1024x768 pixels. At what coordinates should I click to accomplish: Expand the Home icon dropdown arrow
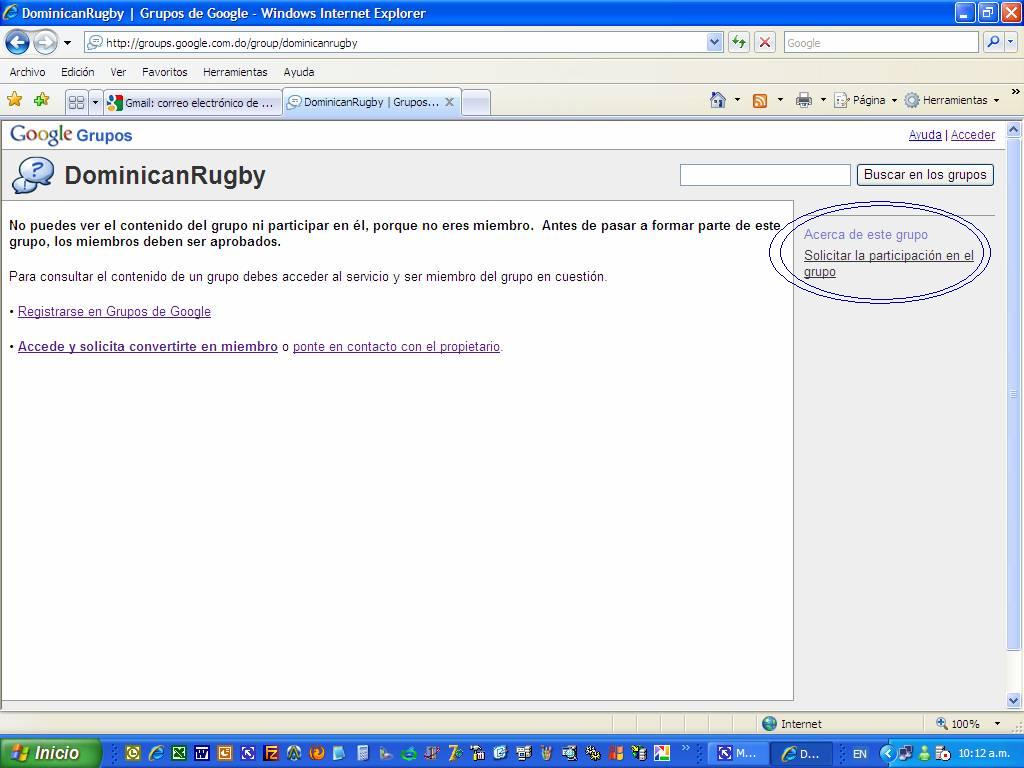click(x=737, y=100)
